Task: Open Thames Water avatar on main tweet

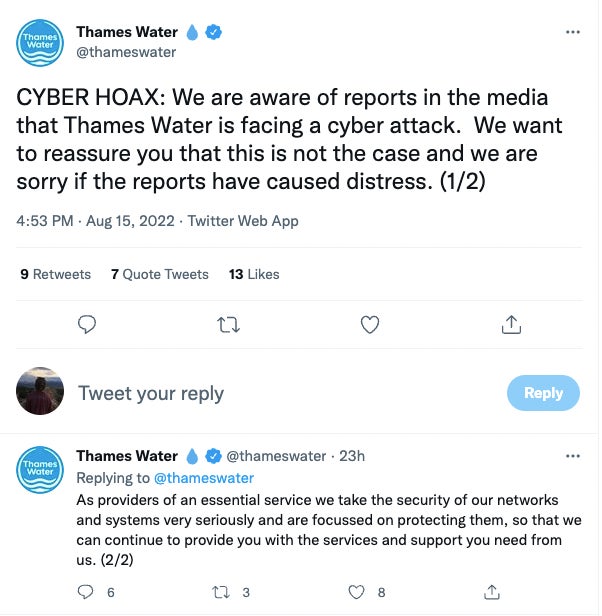Action: [x=41, y=45]
